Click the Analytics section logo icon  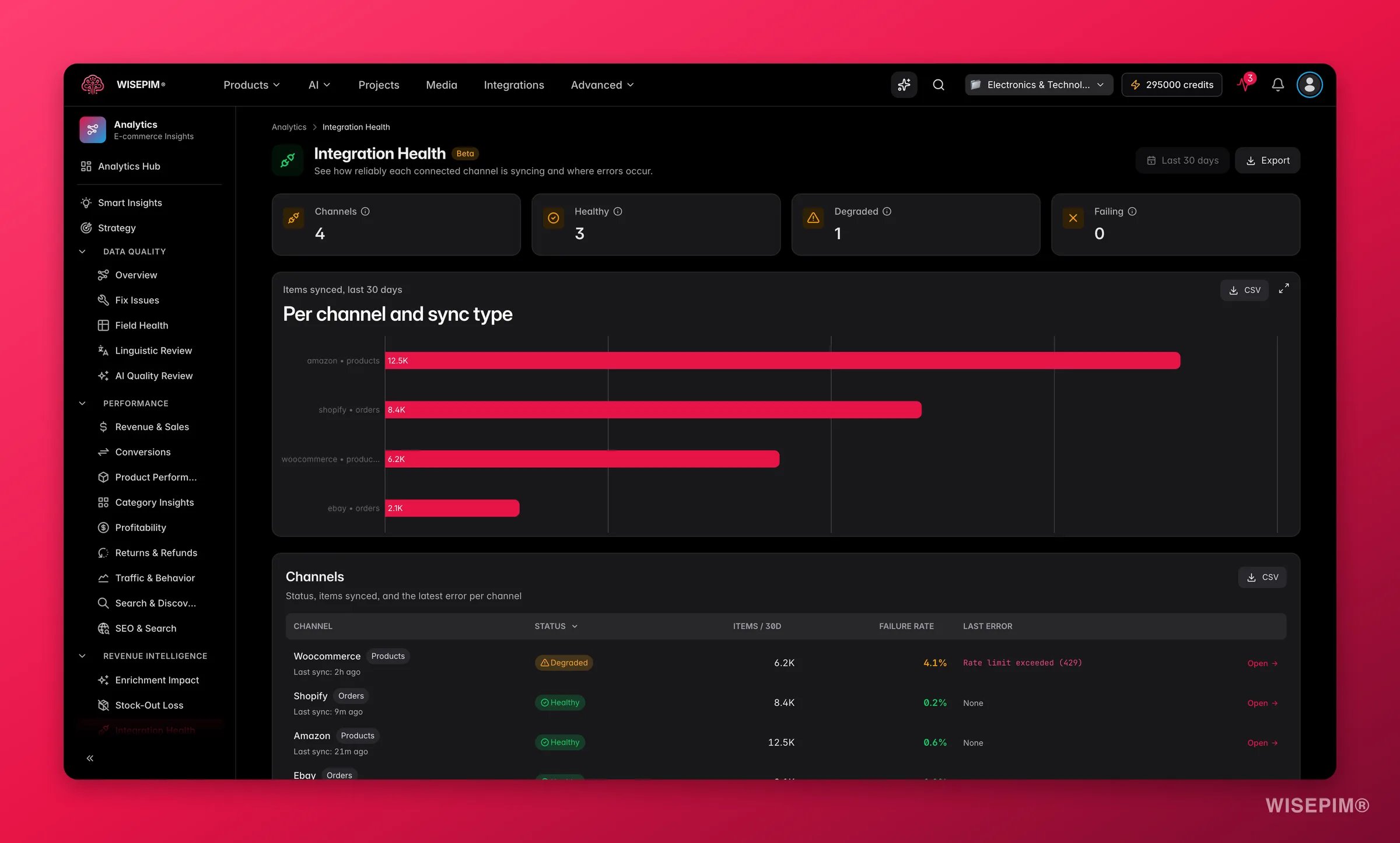(93, 130)
